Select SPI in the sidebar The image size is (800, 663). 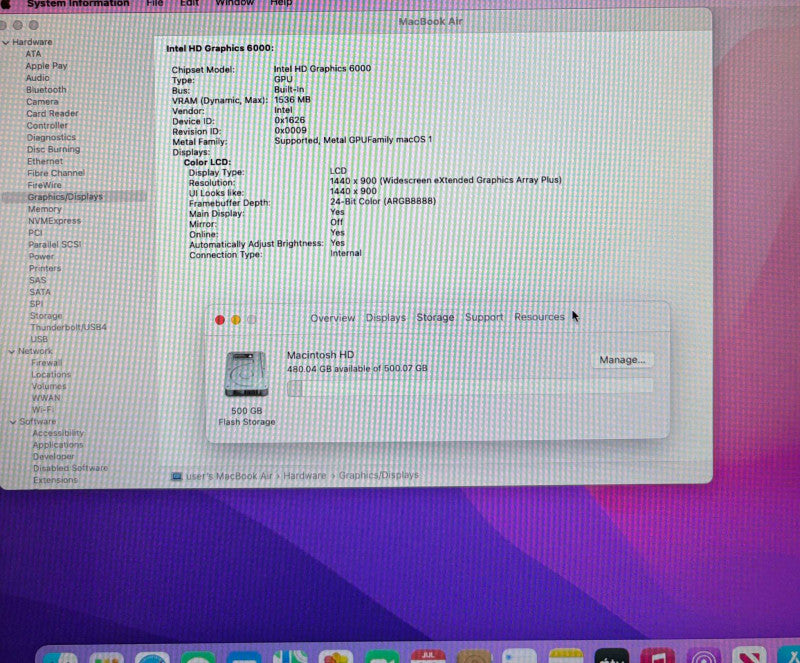coord(36,304)
